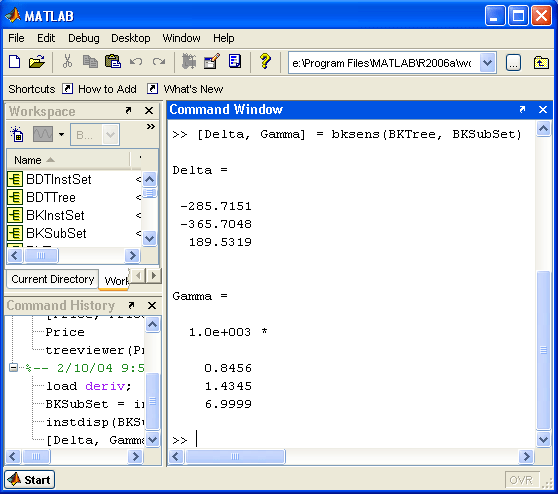Select the BDTInstSet variable

[59, 179]
